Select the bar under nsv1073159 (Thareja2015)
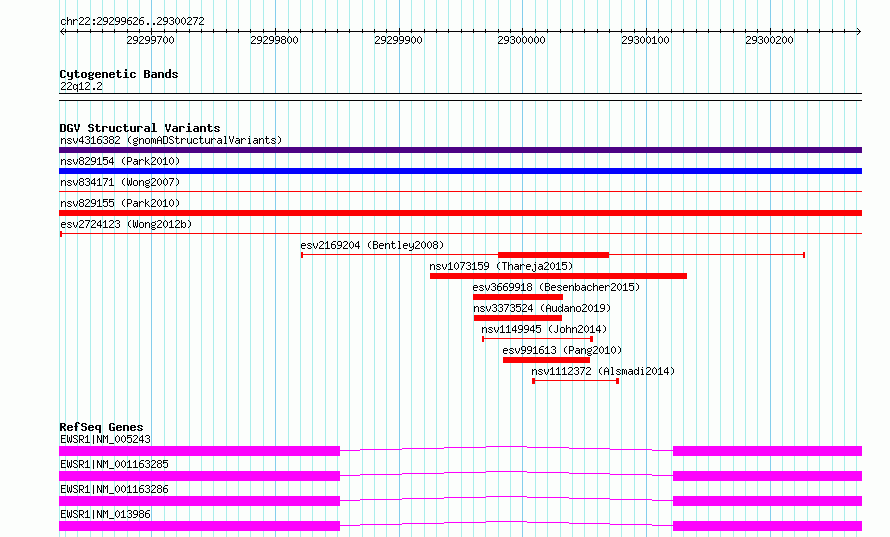Image resolution: width=890 pixels, height=537 pixels. click(x=559, y=276)
